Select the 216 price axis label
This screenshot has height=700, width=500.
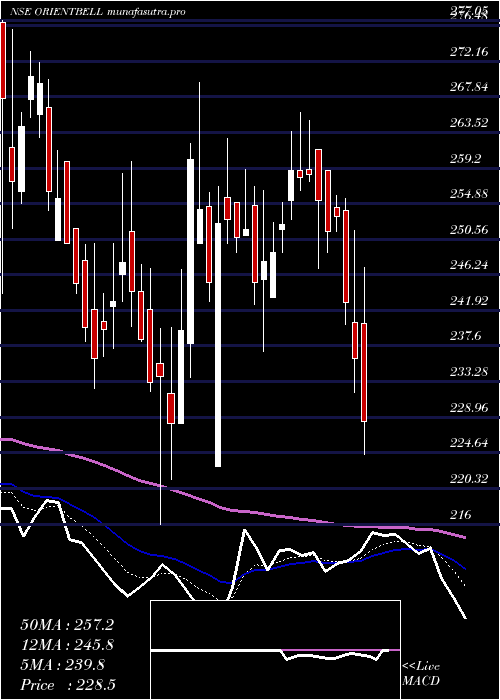[x=461, y=515]
